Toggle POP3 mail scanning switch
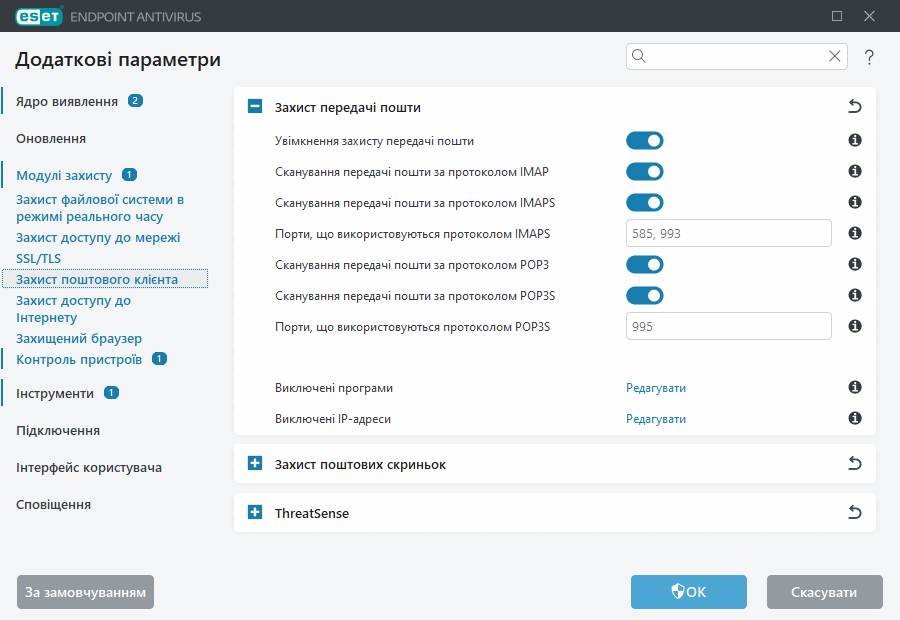 tap(645, 265)
